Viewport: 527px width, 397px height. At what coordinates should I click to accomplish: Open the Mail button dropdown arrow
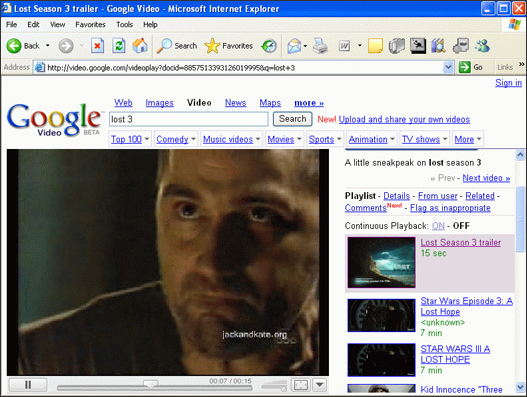coord(305,46)
